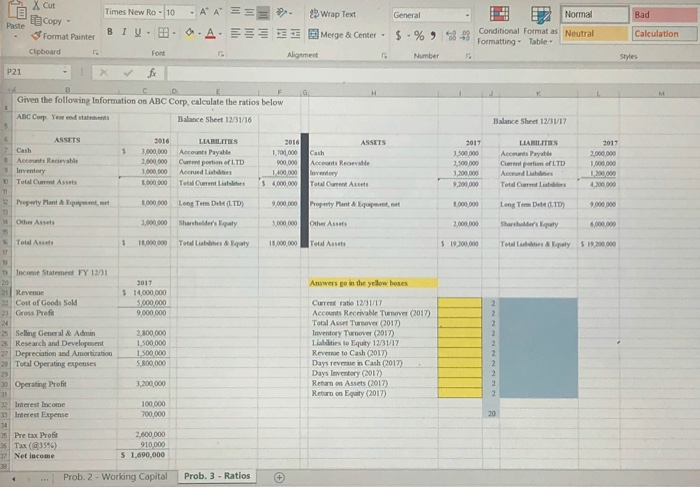Viewport: 700px width, 488px height.
Task: Open the font size dropdown
Action: click(x=192, y=13)
